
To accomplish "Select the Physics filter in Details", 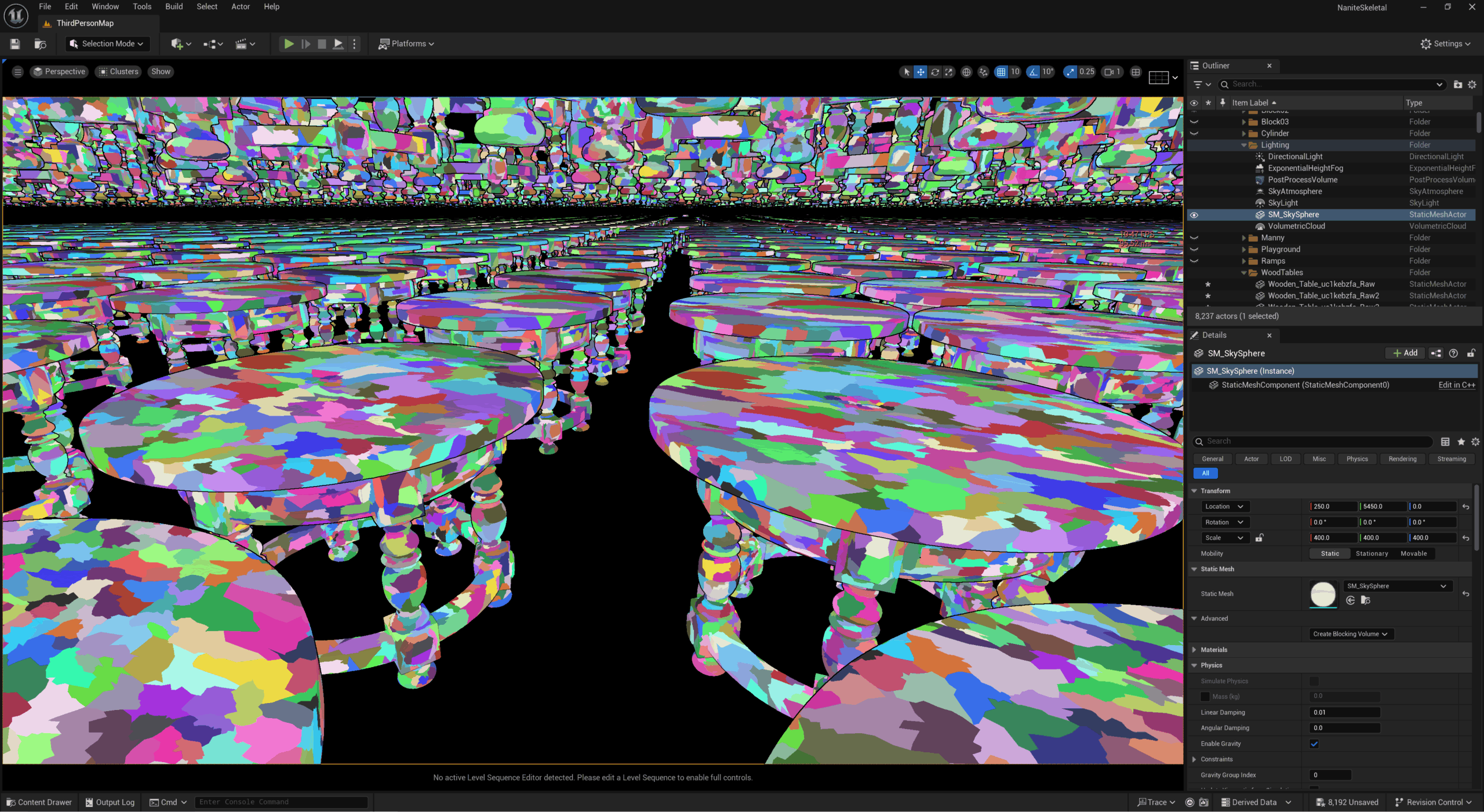I will pos(1356,458).
